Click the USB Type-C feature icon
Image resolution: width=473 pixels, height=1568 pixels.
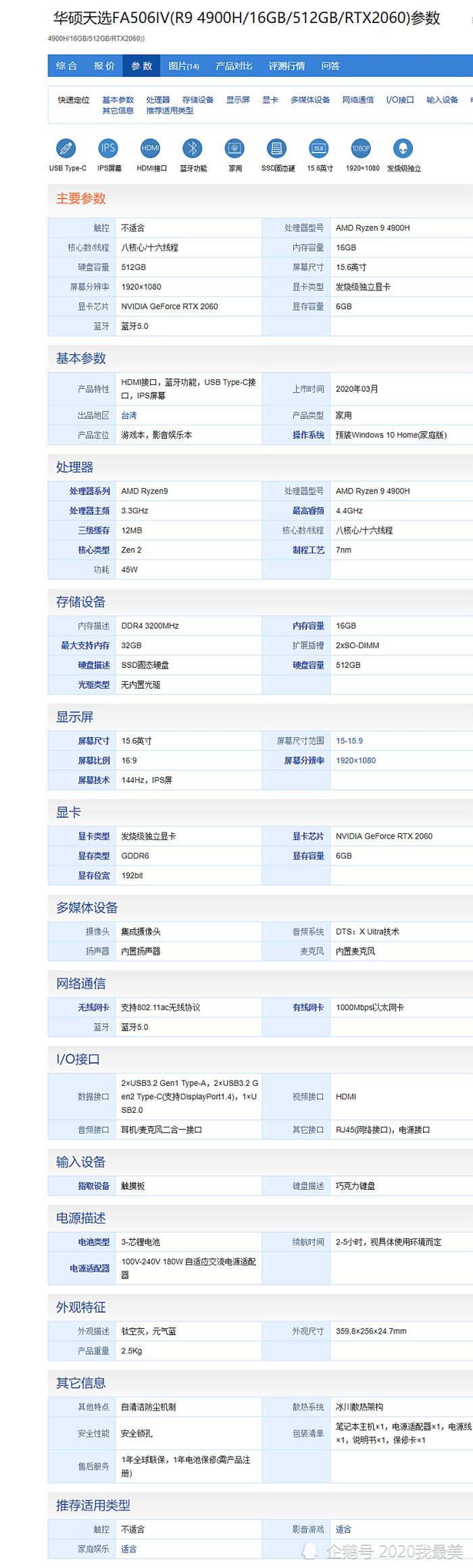66,148
